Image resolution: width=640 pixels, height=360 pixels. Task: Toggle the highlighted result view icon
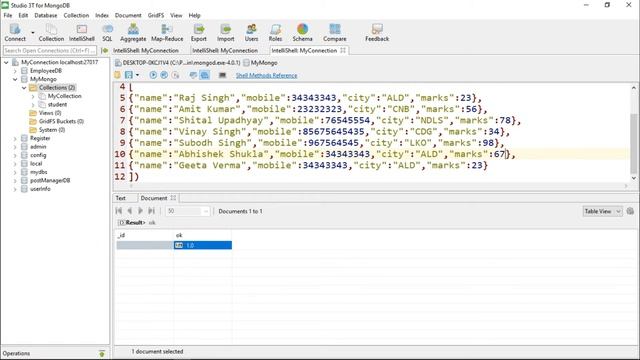click(x=204, y=75)
